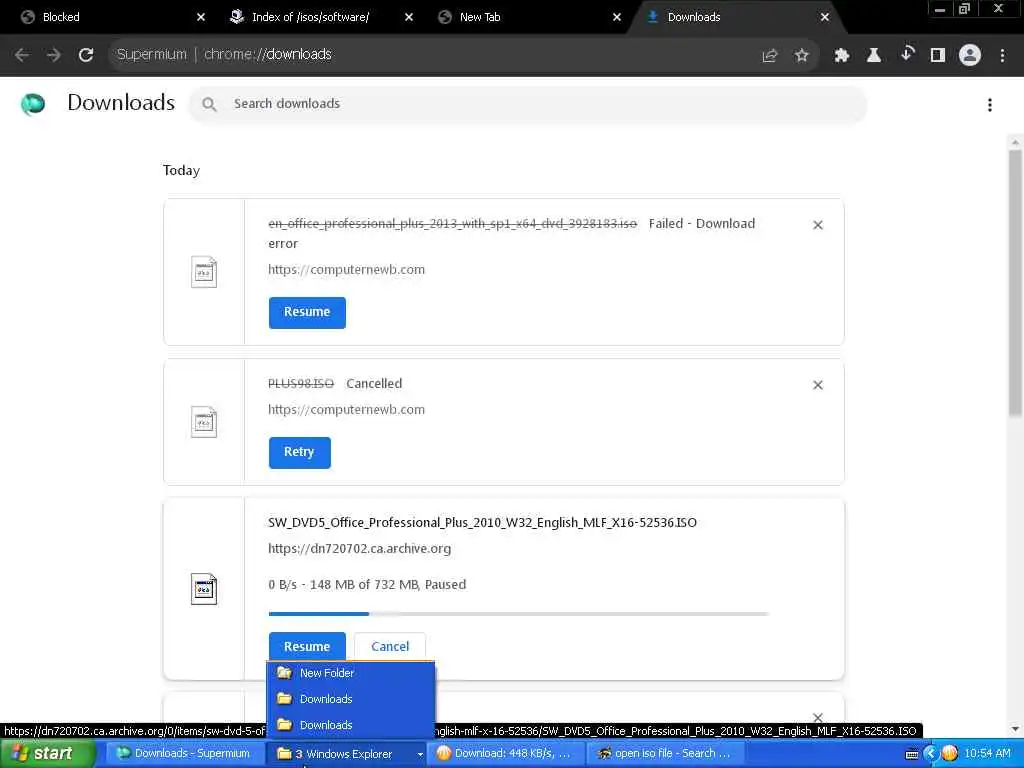Click the file icon of Office 2013 ISO
1024x768 pixels.
coord(204,272)
